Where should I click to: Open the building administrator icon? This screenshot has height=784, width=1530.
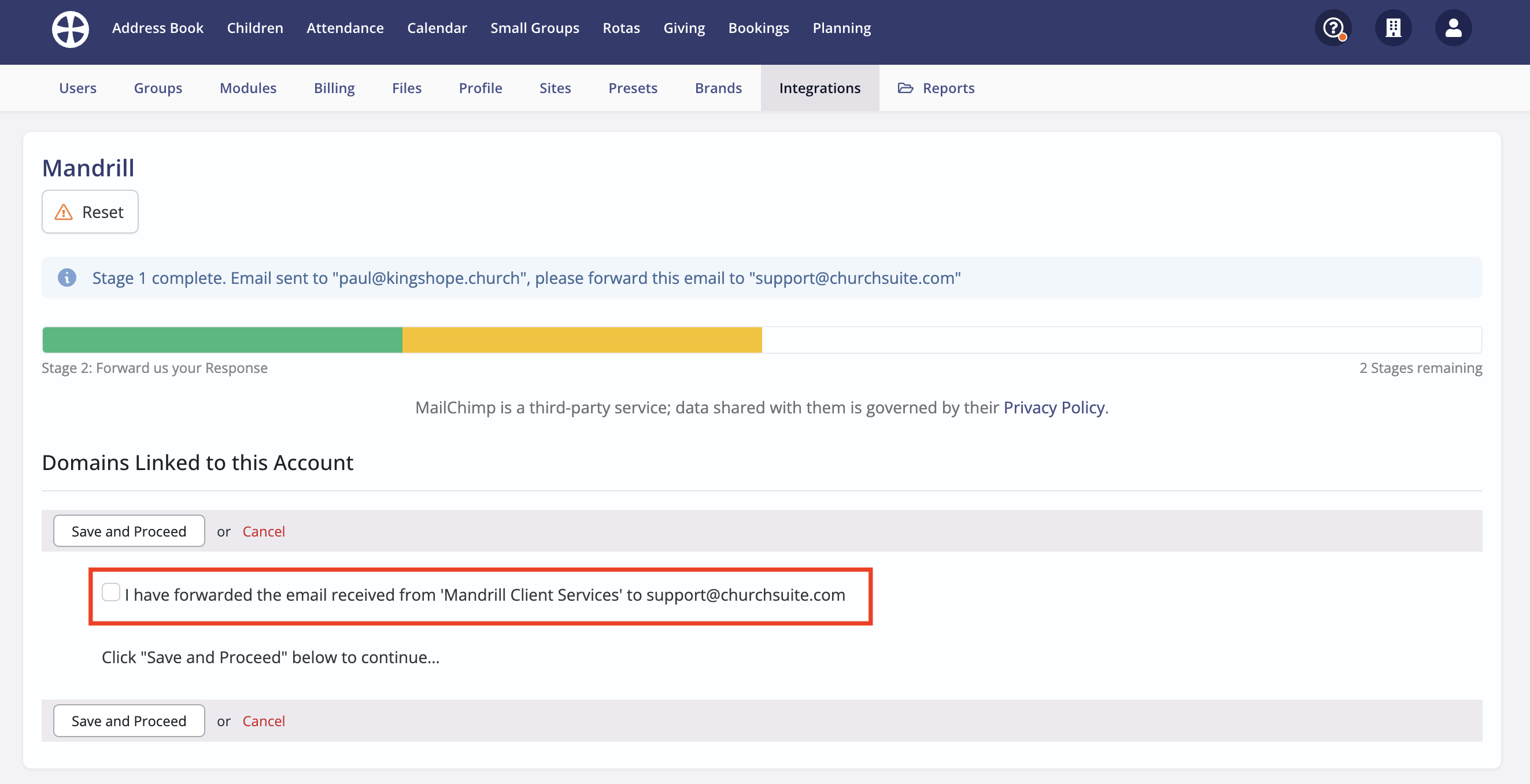pyautogui.click(x=1394, y=28)
